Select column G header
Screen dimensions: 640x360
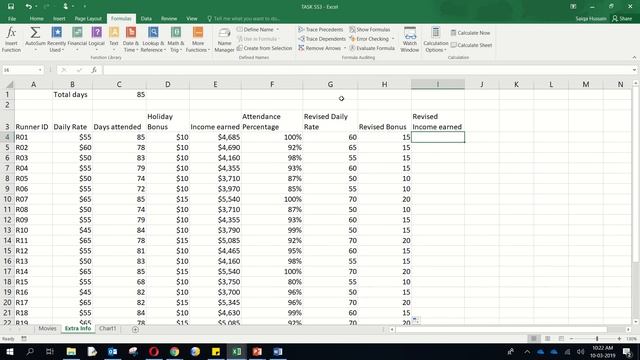(330, 84)
